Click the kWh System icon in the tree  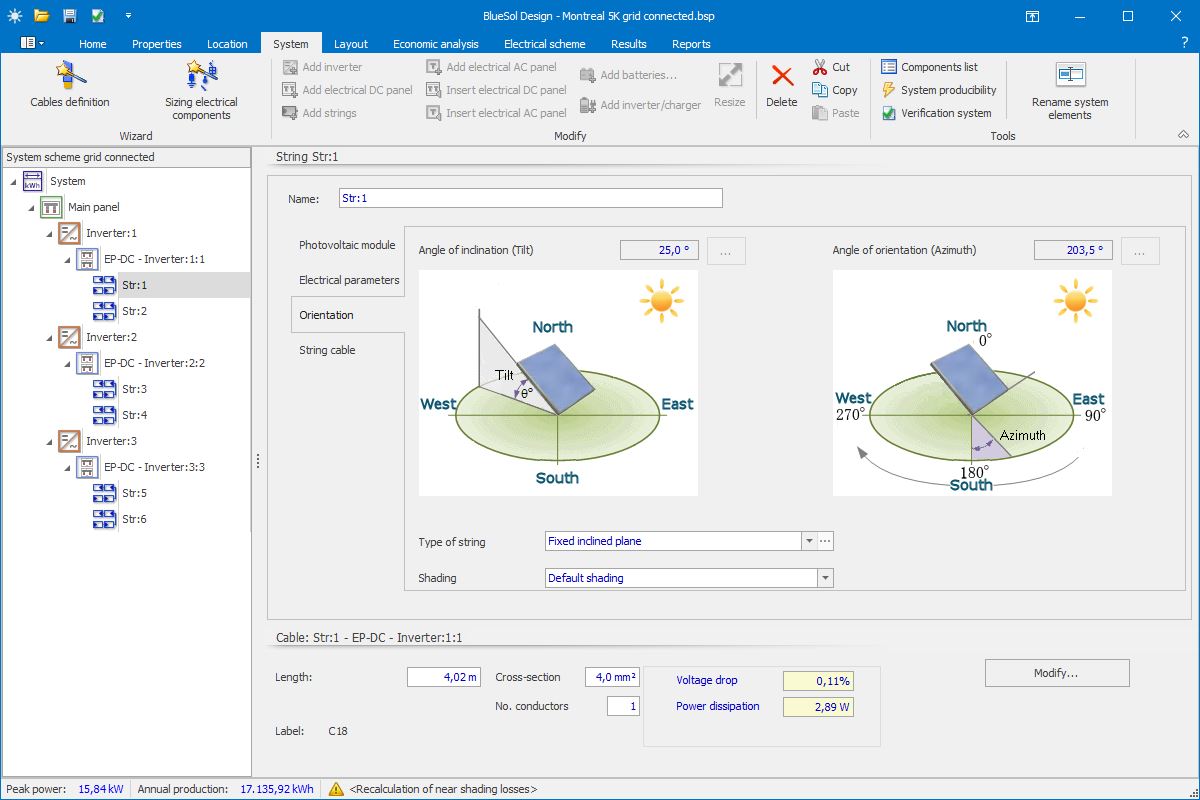coord(33,181)
